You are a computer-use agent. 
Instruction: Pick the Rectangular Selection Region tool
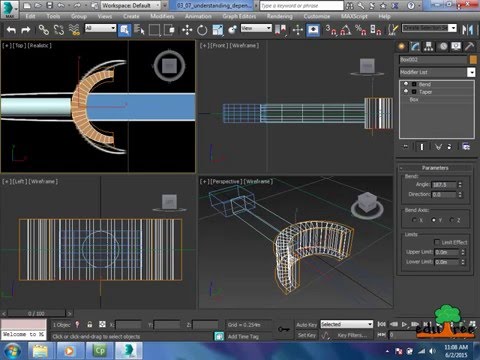click(x=154, y=30)
